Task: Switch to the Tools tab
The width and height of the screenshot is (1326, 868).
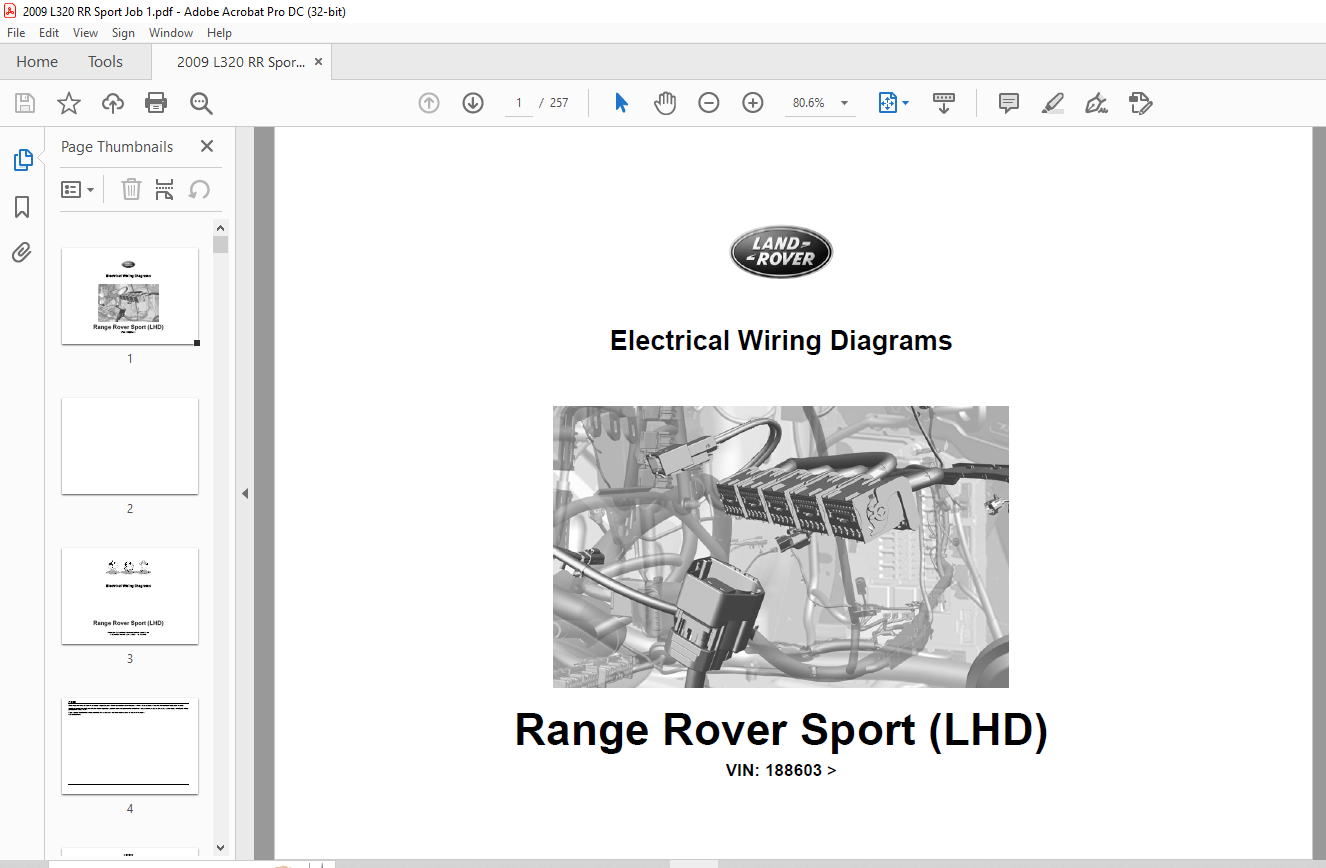Action: pyautogui.click(x=105, y=62)
